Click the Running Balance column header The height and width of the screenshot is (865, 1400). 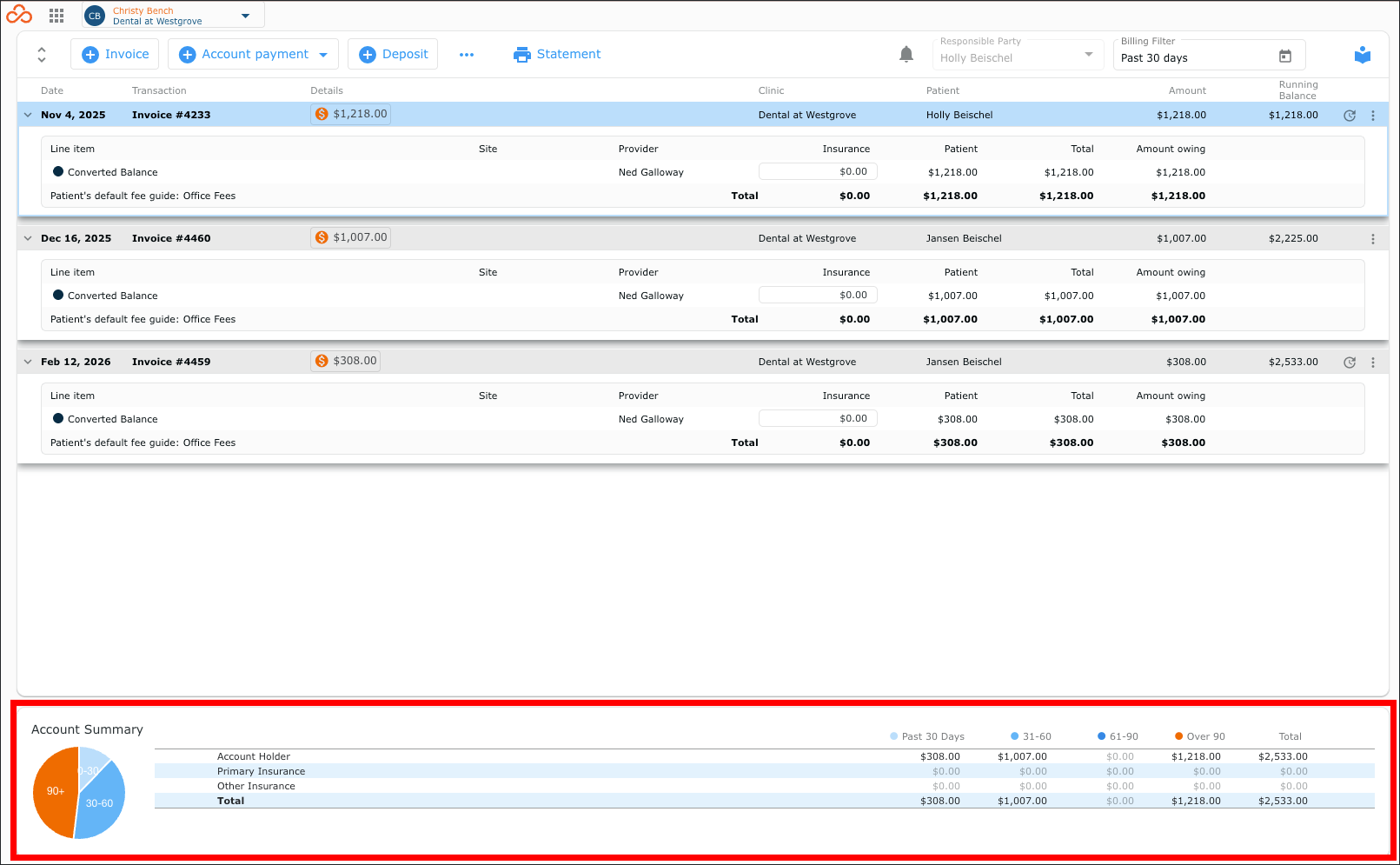1297,90
